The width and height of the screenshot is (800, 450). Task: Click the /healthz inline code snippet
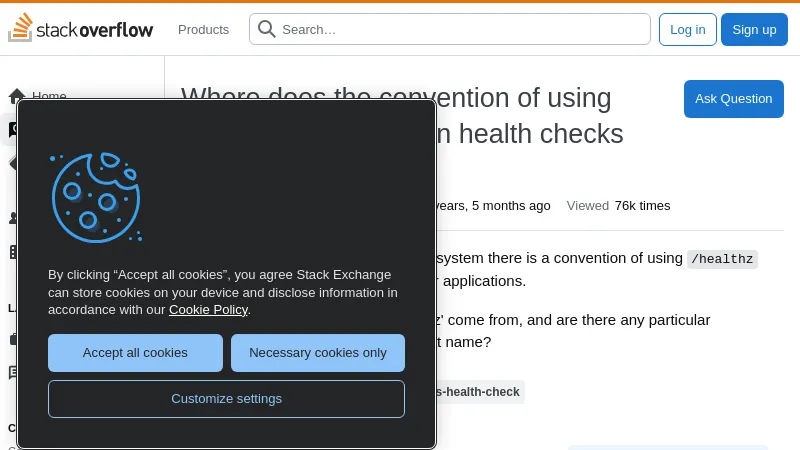tap(722, 259)
